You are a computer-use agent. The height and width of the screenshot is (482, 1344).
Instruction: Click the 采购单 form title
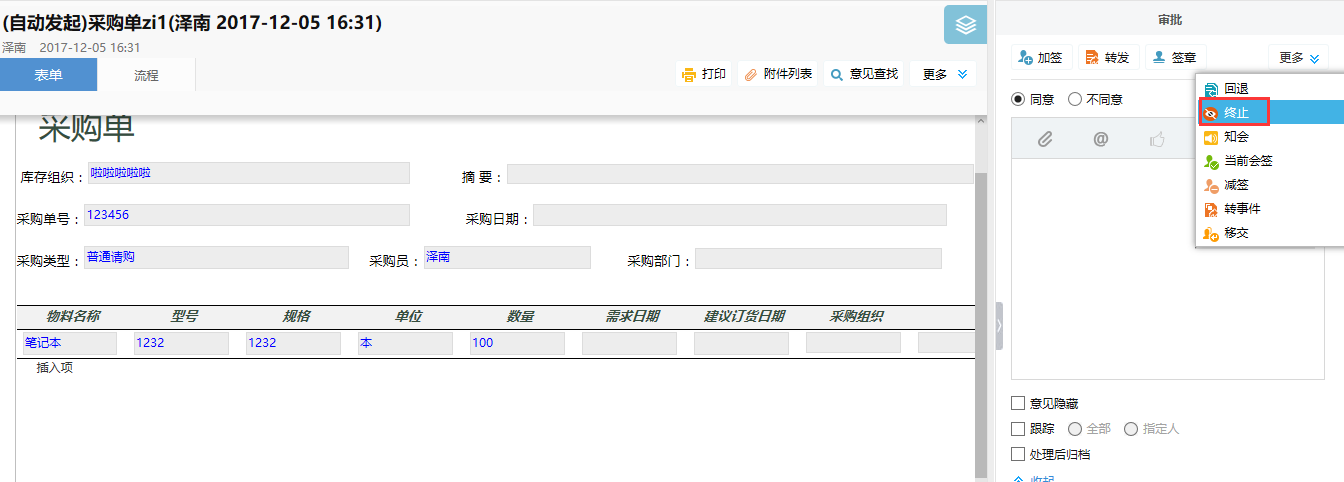[x=86, y=129]
